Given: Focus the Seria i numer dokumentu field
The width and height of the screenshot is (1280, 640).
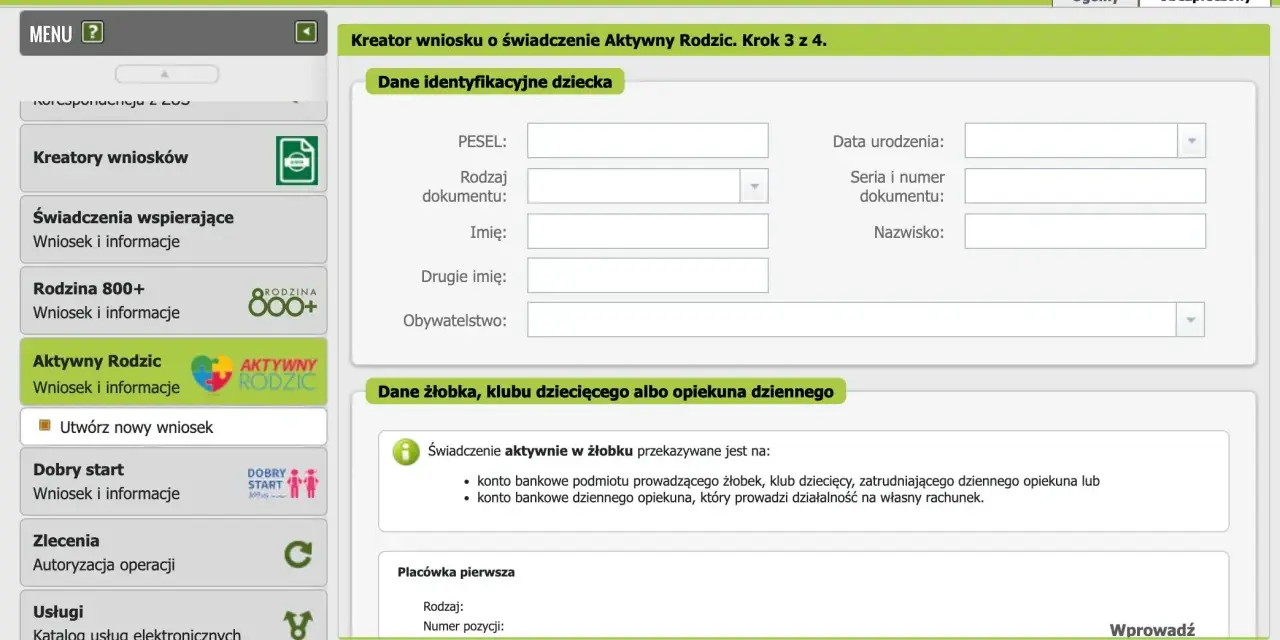Looking at the screenshot, I should click(1085, 186).
